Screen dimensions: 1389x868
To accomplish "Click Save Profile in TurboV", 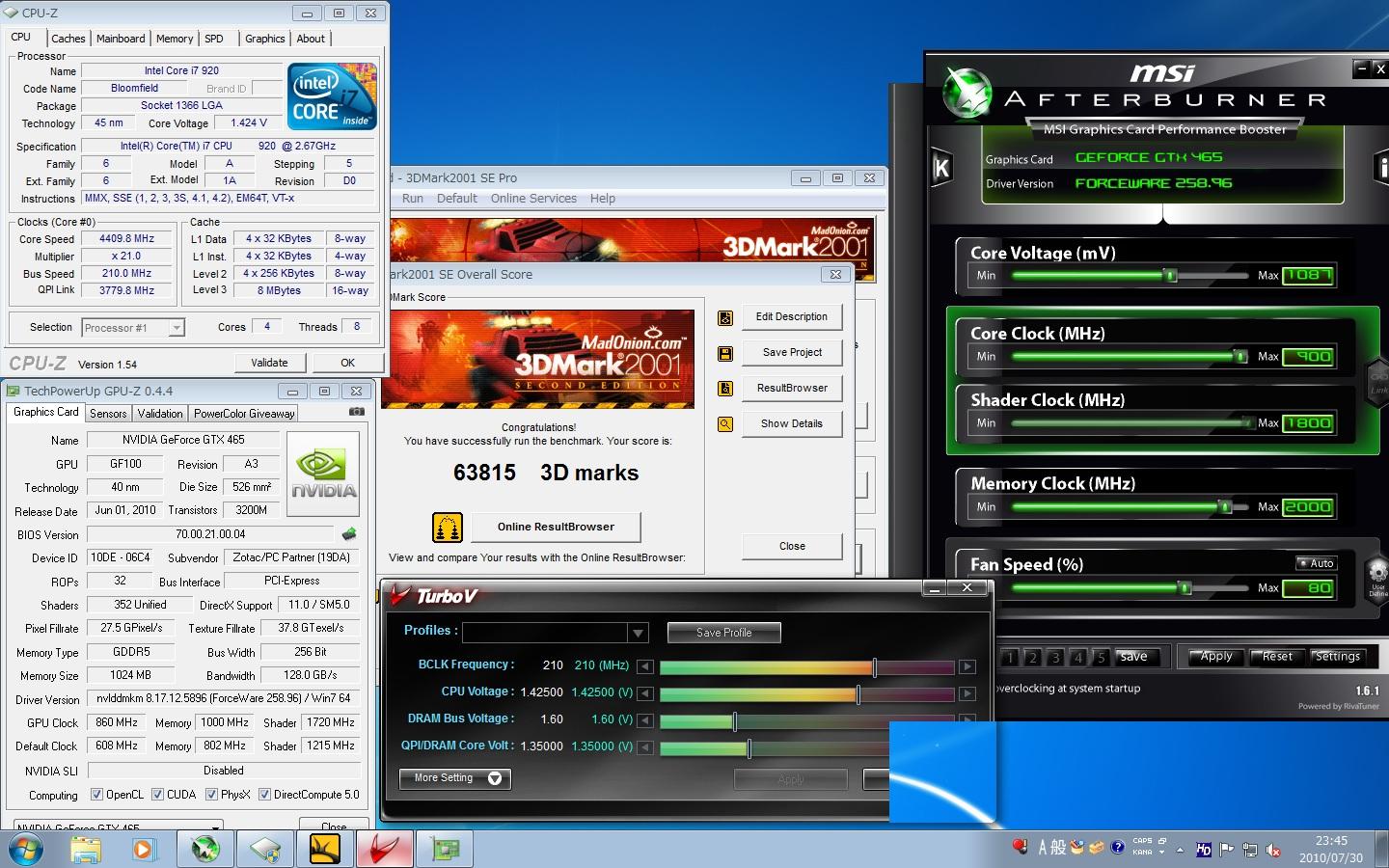I will pyautogui.click(x=724, y=633).
